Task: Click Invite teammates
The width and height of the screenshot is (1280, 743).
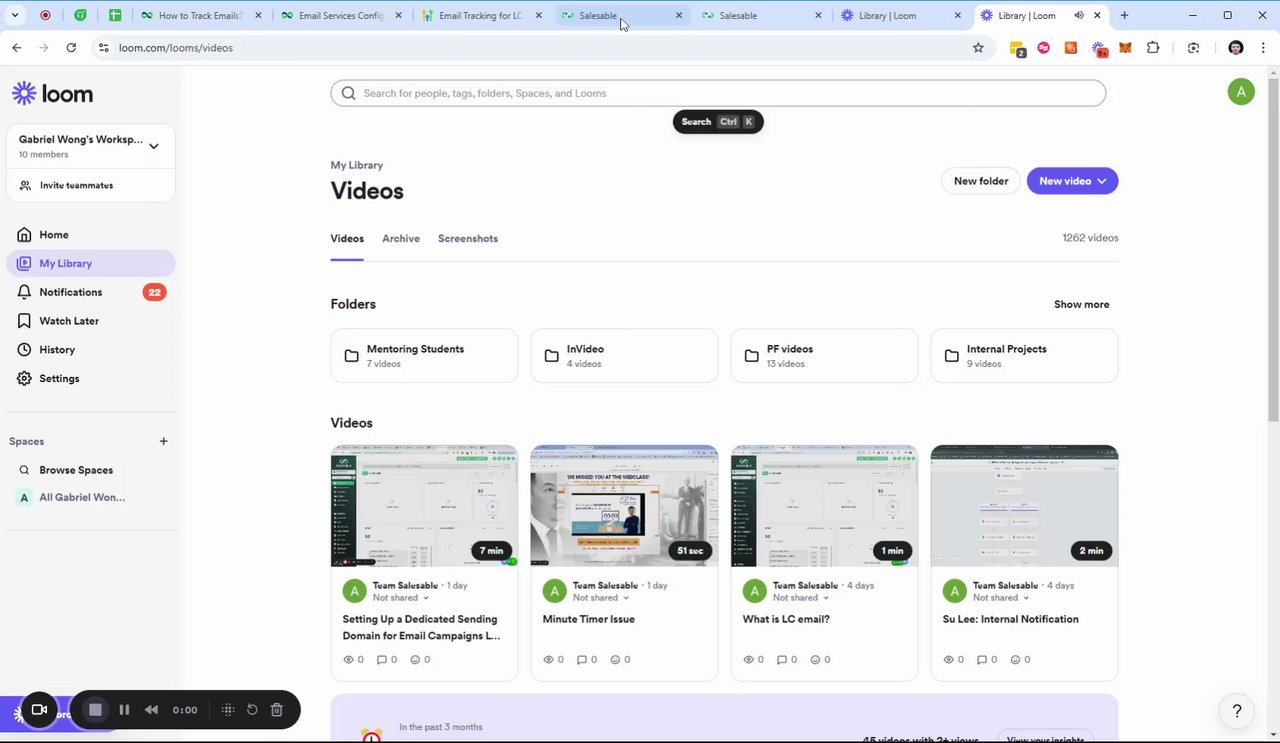Action: click(x=76, y=186)
